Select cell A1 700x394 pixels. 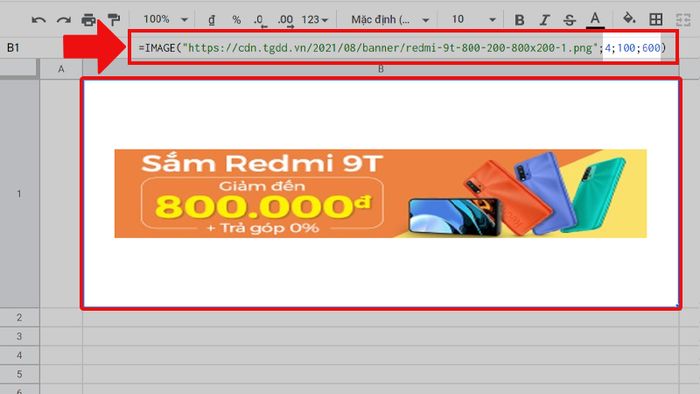point(61,194)
